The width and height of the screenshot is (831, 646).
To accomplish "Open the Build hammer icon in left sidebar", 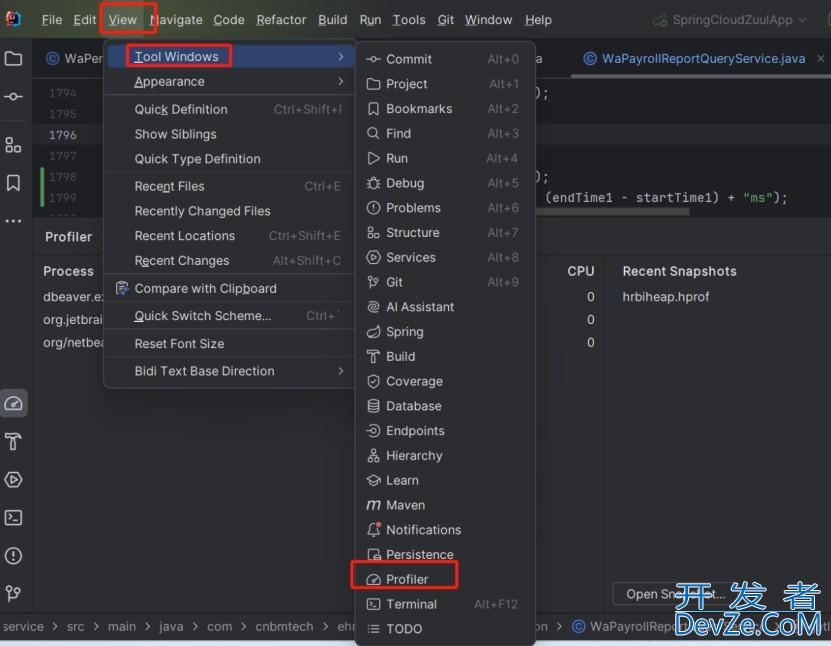I will [13, 441].
